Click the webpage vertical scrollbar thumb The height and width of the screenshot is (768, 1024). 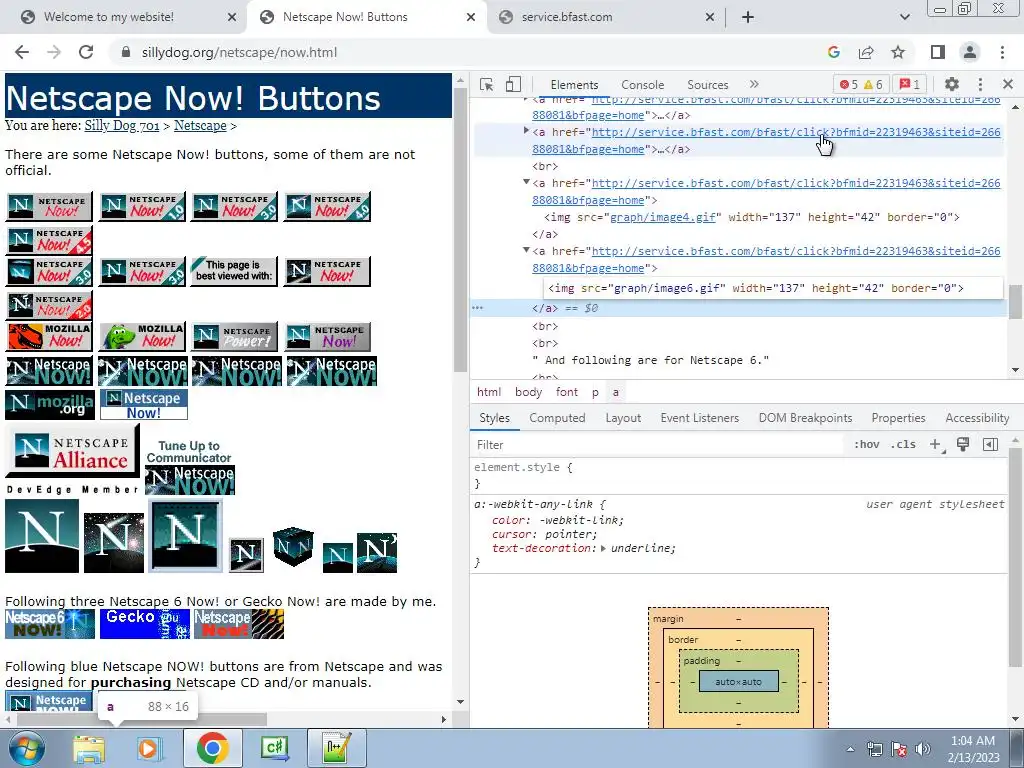(460, 229)
